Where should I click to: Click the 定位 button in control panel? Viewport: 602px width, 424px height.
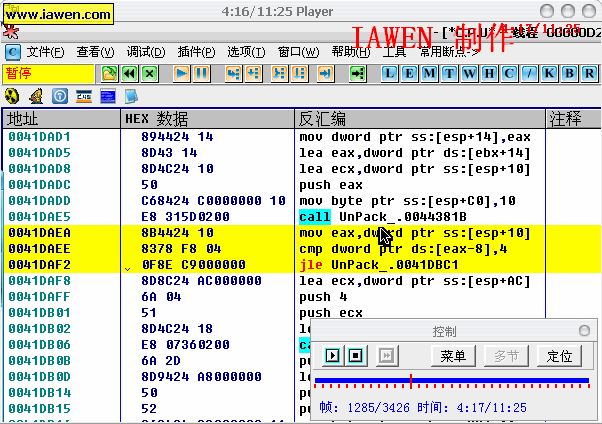pyautogui.click(x=560, y=356)
